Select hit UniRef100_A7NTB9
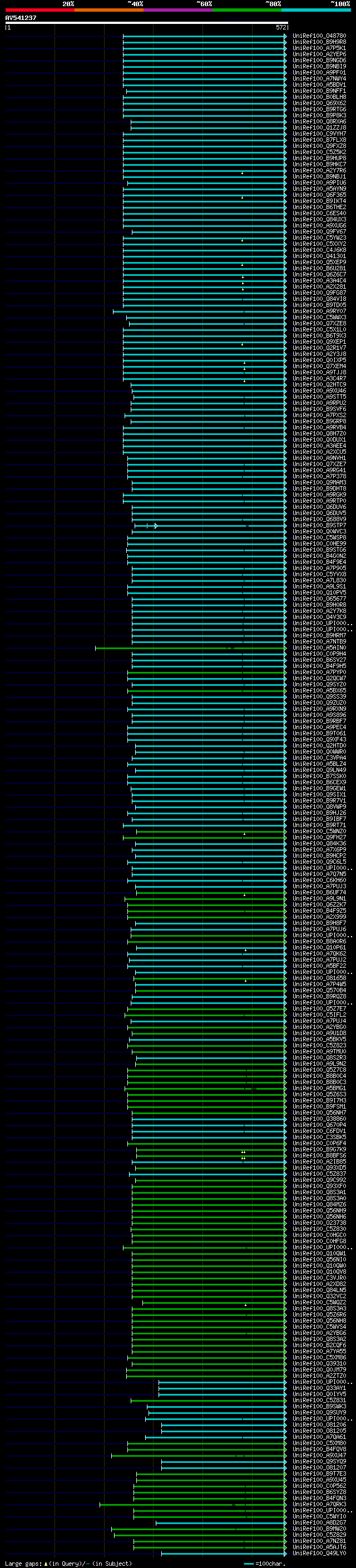 coord(319,641)
